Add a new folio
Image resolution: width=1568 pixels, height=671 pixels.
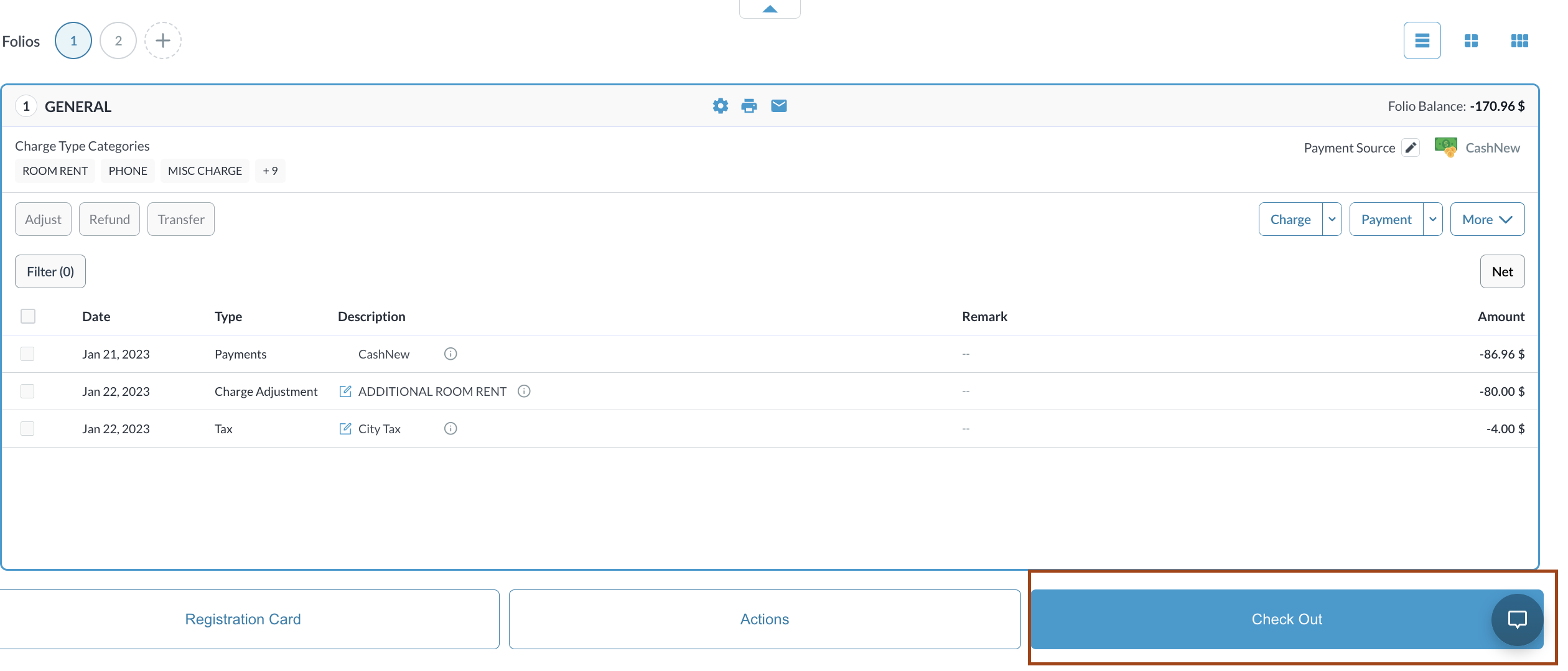(x=163, y=41)
